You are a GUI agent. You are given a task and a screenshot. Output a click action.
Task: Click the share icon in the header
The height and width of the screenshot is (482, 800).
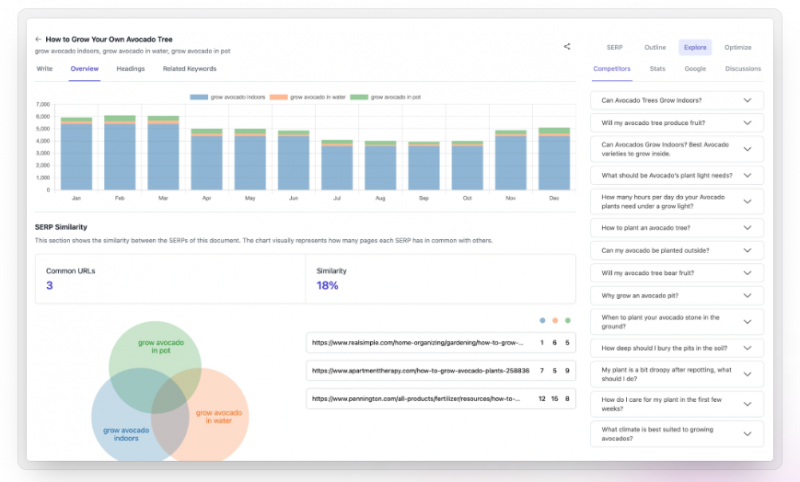567,46
